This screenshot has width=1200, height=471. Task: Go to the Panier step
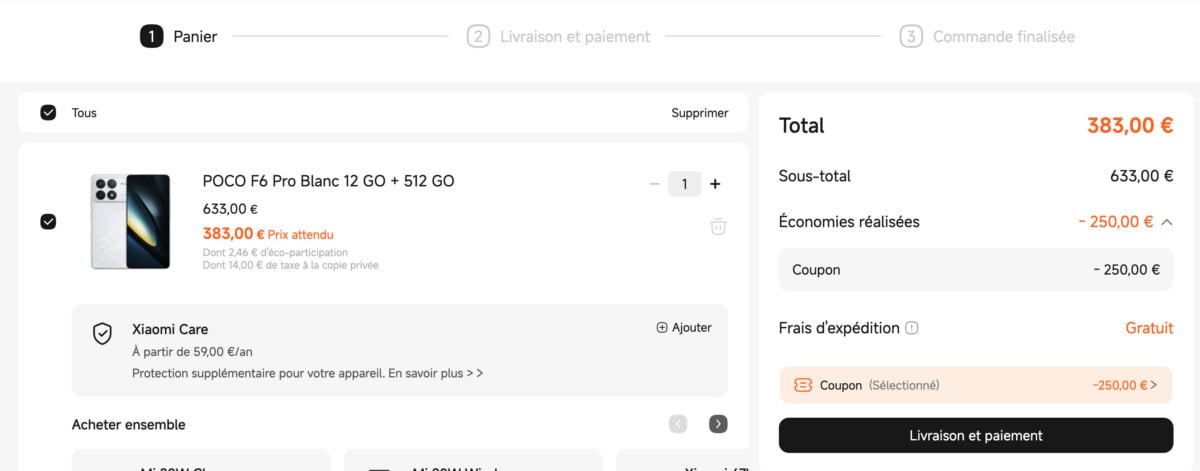(x=179, y=37)
